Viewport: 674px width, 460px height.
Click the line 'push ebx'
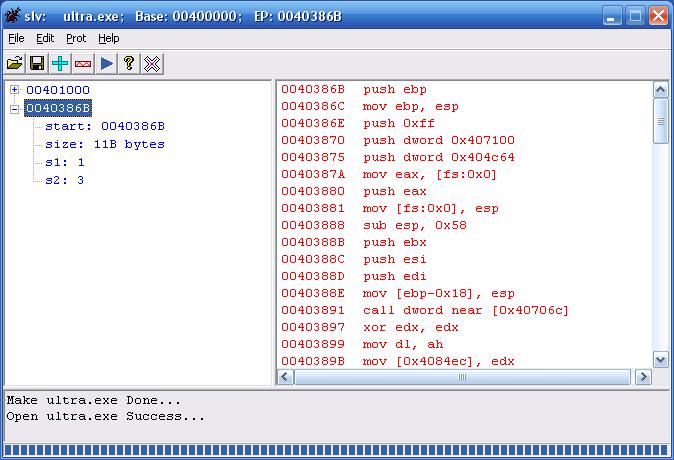point(354,242)
